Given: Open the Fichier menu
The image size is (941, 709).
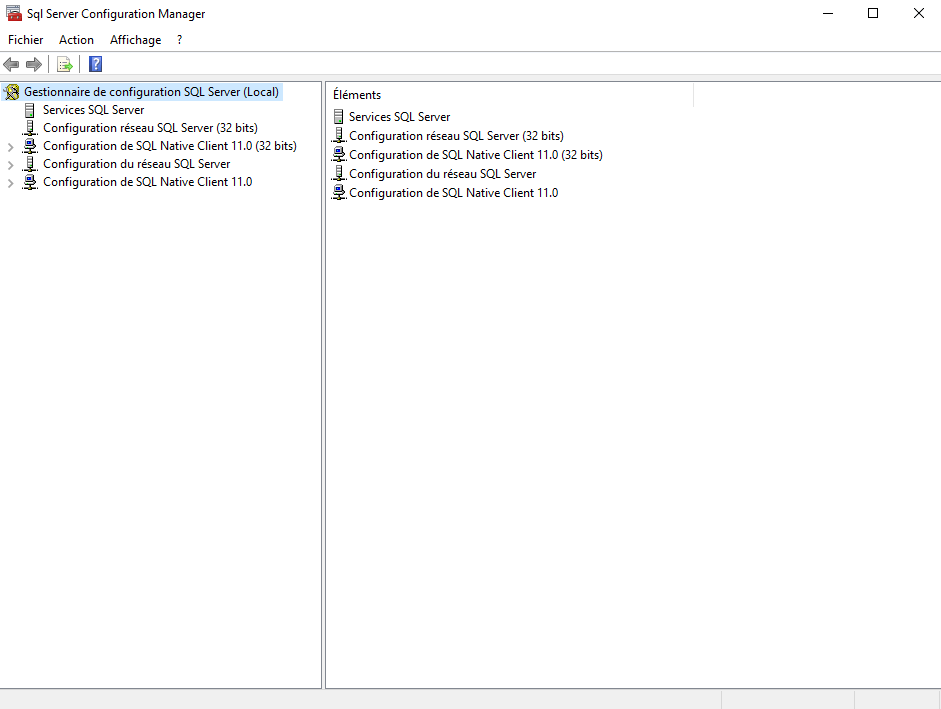Looking at the screenshot, I should (x=26, y=40).
